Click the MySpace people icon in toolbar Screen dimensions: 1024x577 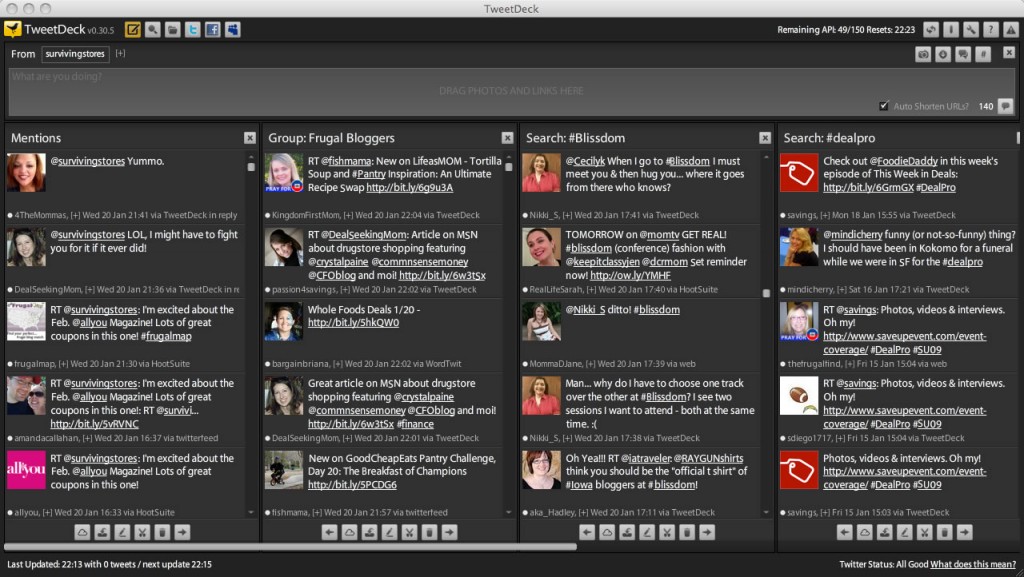[x=232, y=29]
